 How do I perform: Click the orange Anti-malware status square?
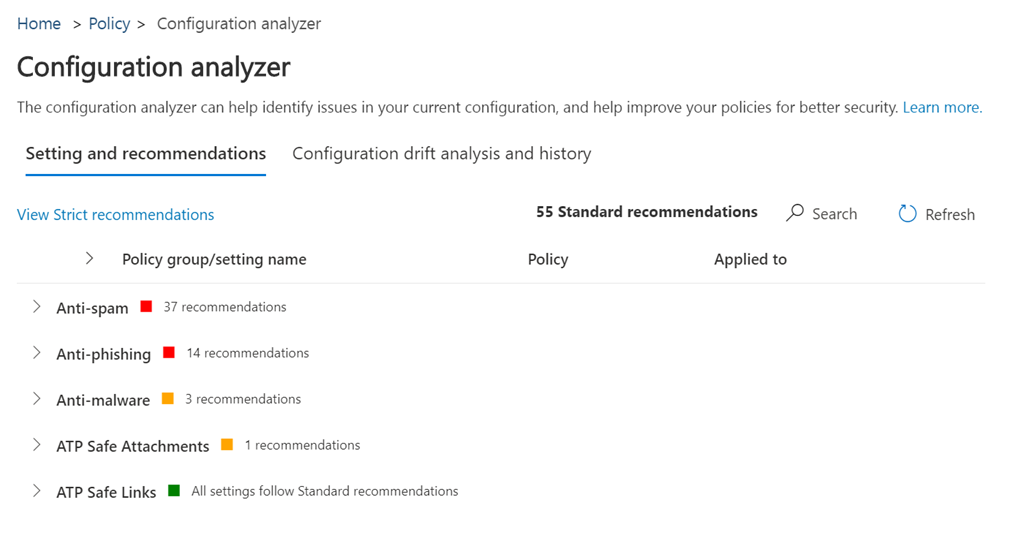pyautogui.click(x=168, y=399)
